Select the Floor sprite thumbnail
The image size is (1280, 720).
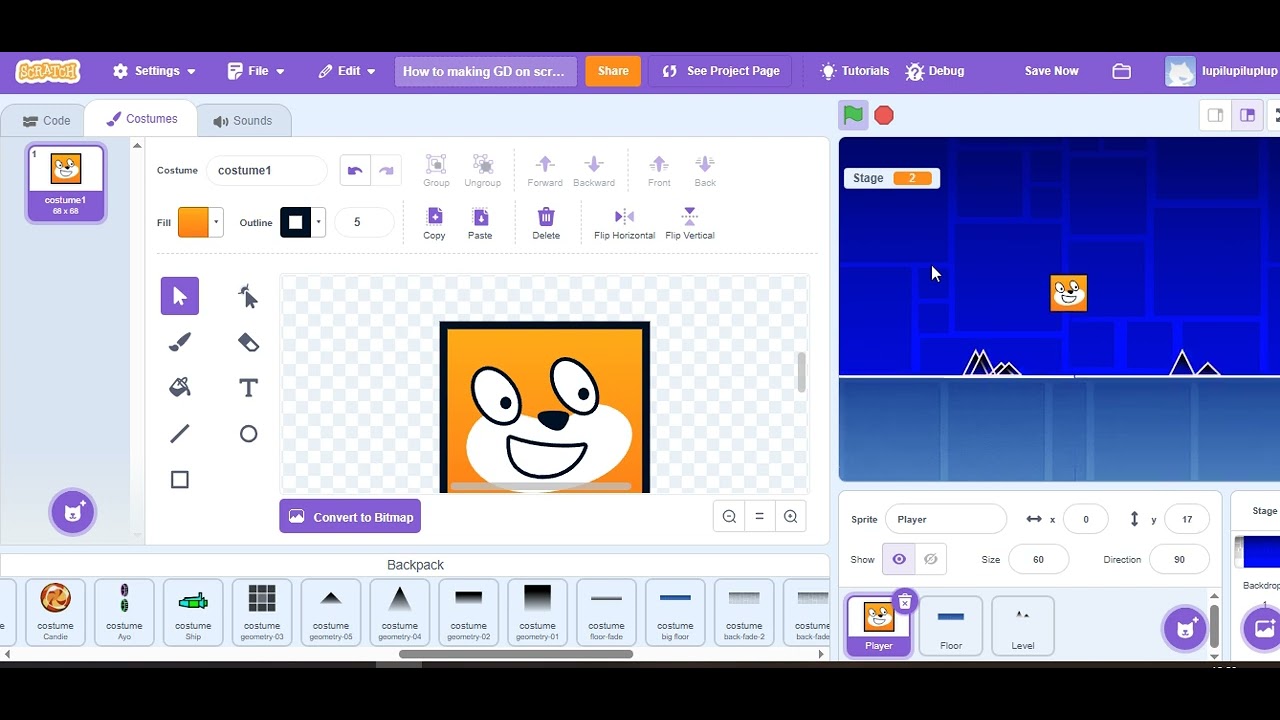(x=951, y=626)
